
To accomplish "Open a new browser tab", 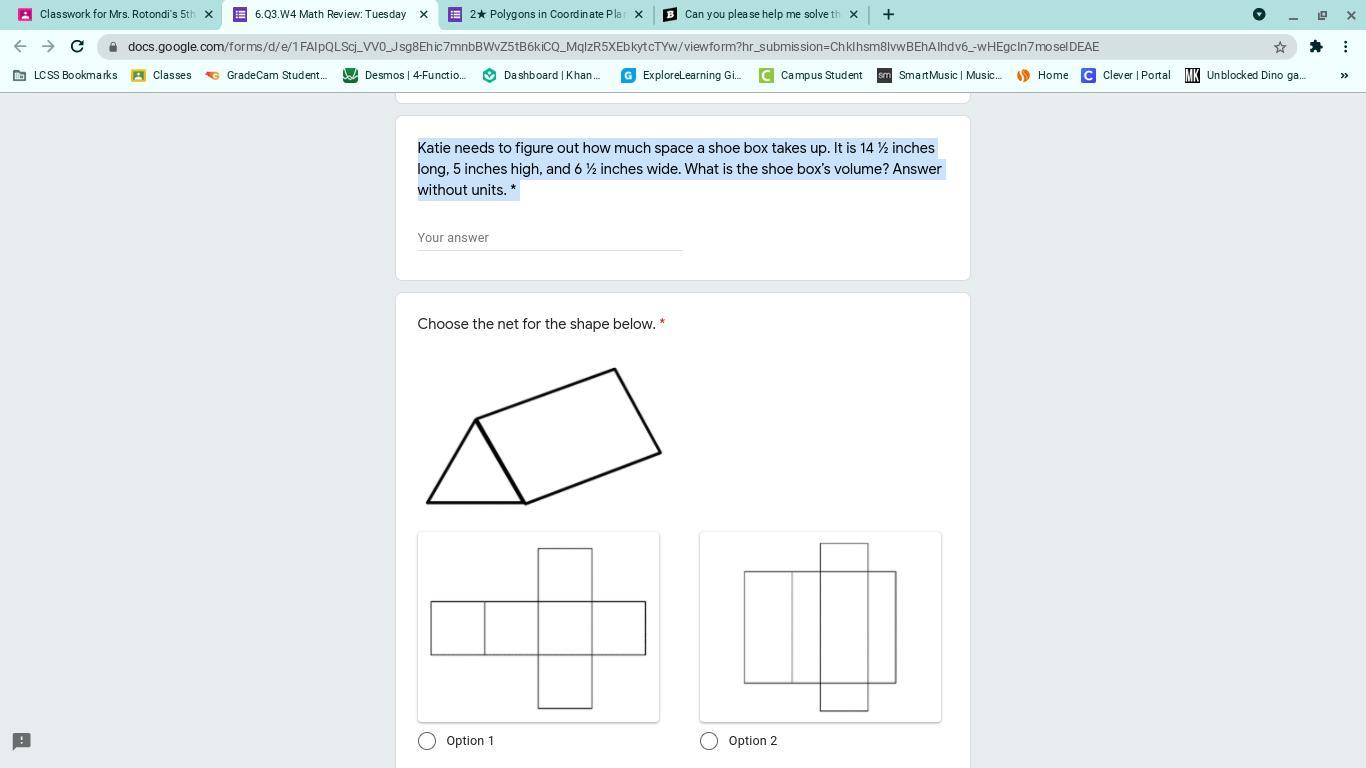I will (x=888, y=14).
